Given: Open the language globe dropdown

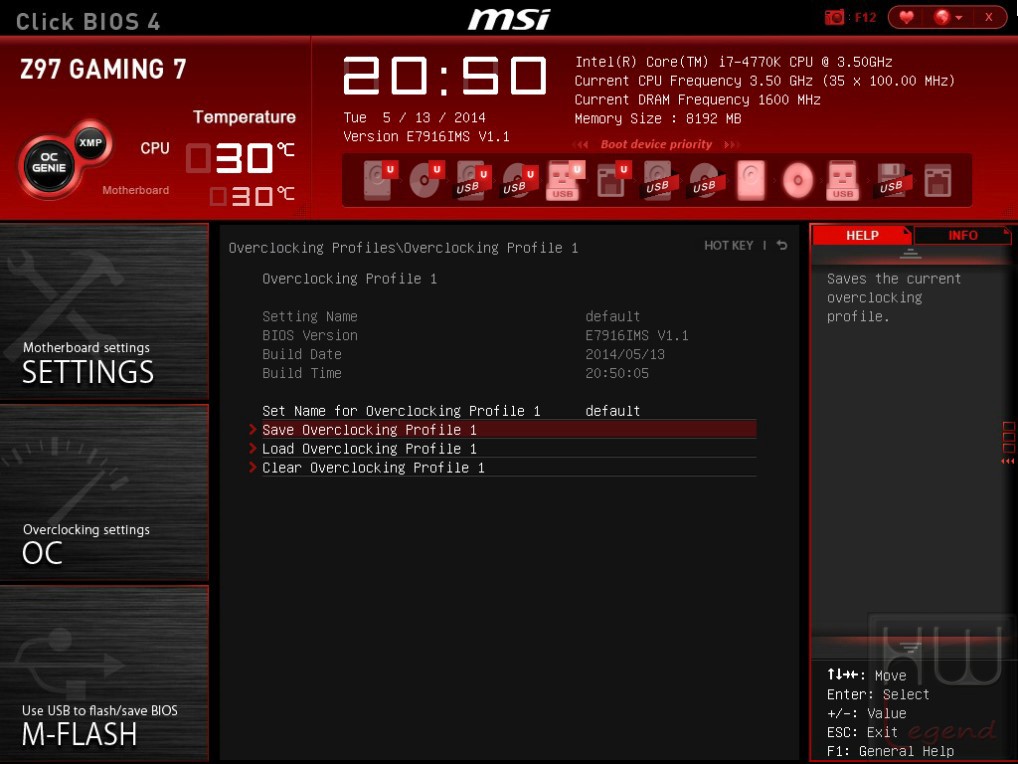Looking at the screenshot, I should [x=948, y=18].
